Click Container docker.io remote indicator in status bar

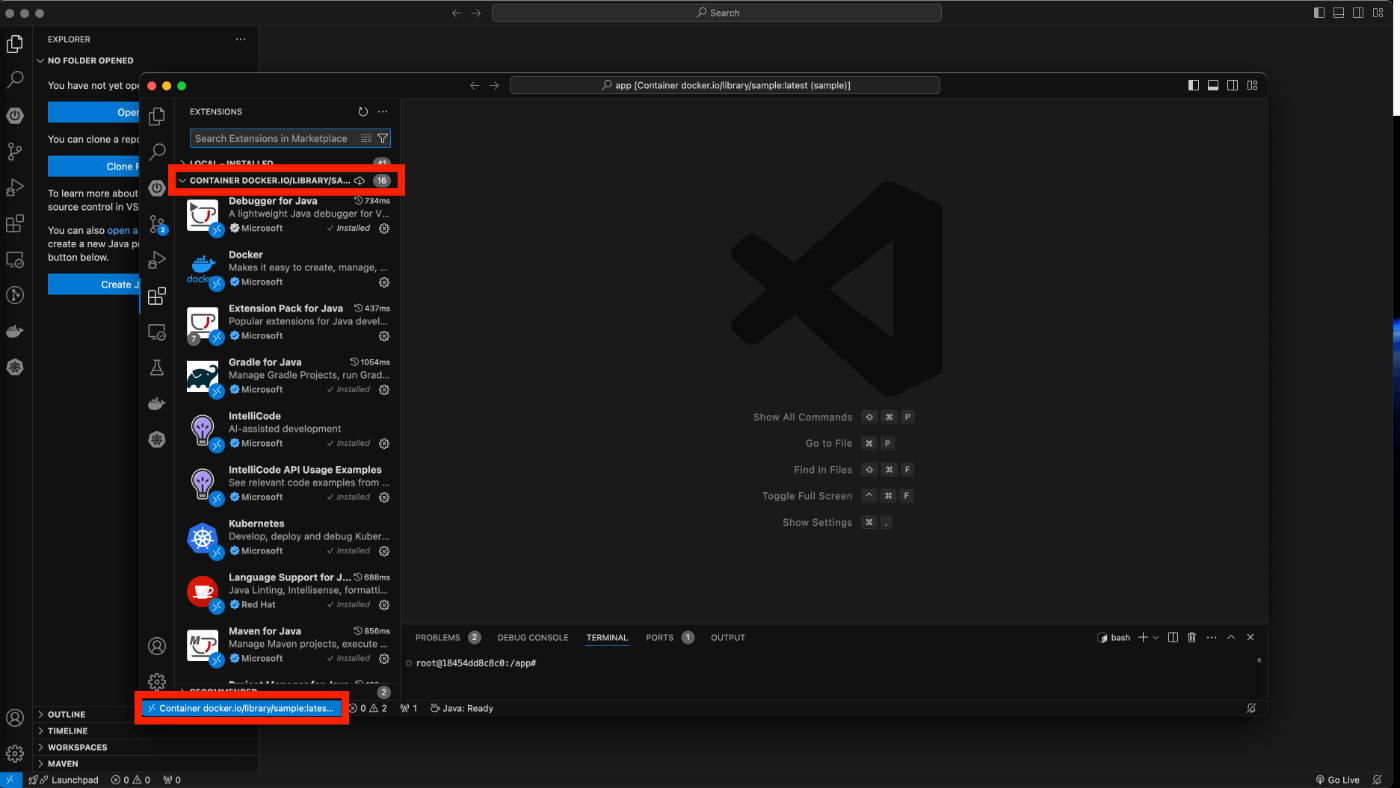(x=242, y=708)
